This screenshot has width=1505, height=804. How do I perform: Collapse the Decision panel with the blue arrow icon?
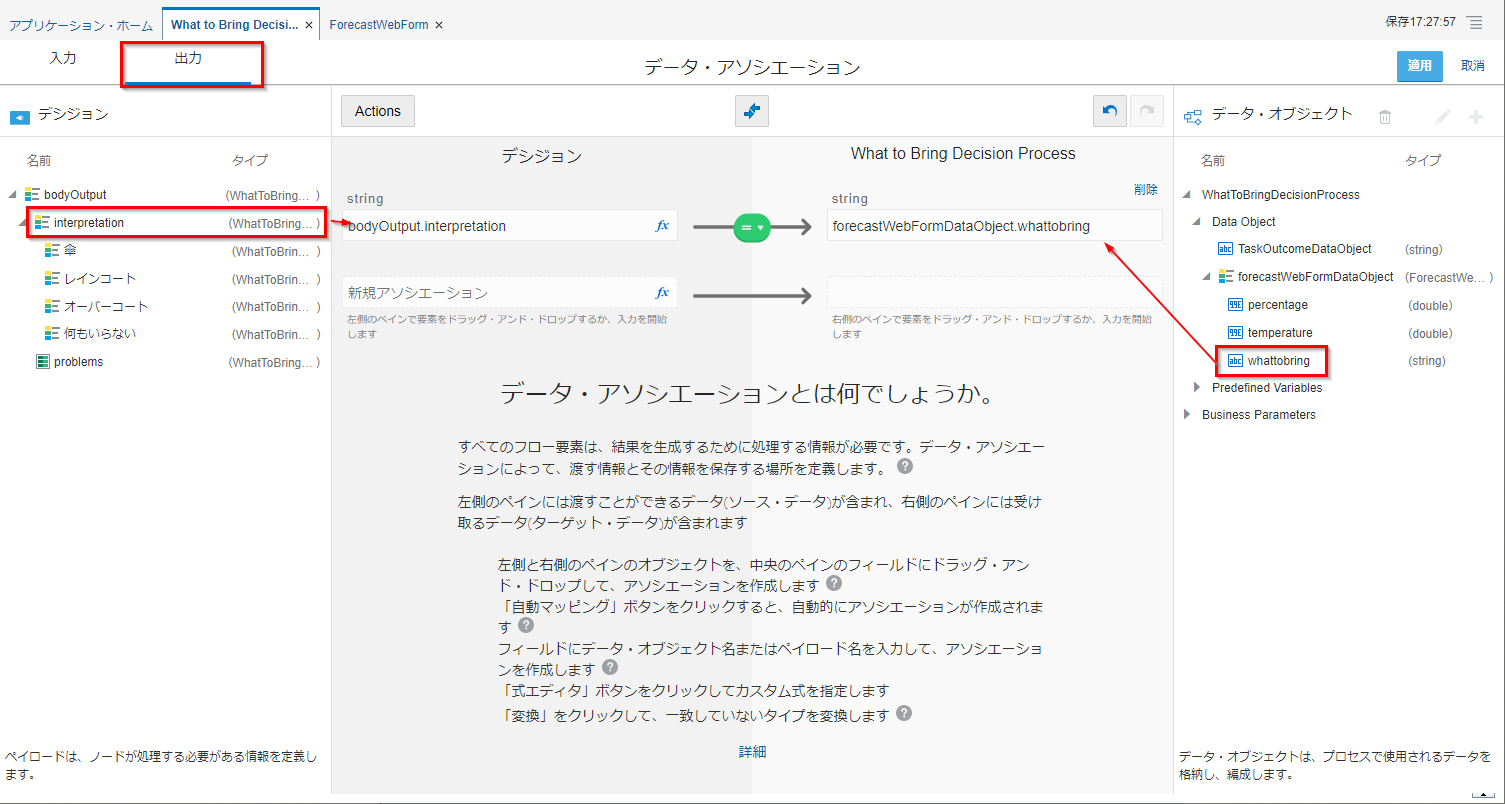[x=20, y=117]
